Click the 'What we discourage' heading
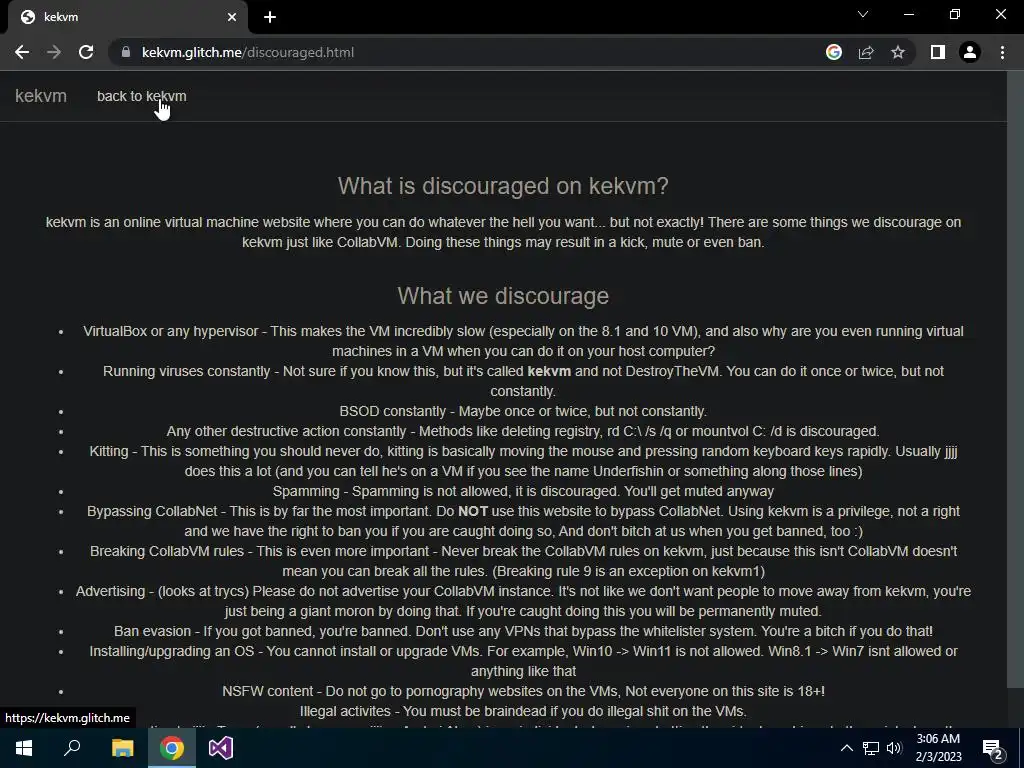Image resolution: width=1024 pixels, height=768 pixels. click(x=503, y=296)
